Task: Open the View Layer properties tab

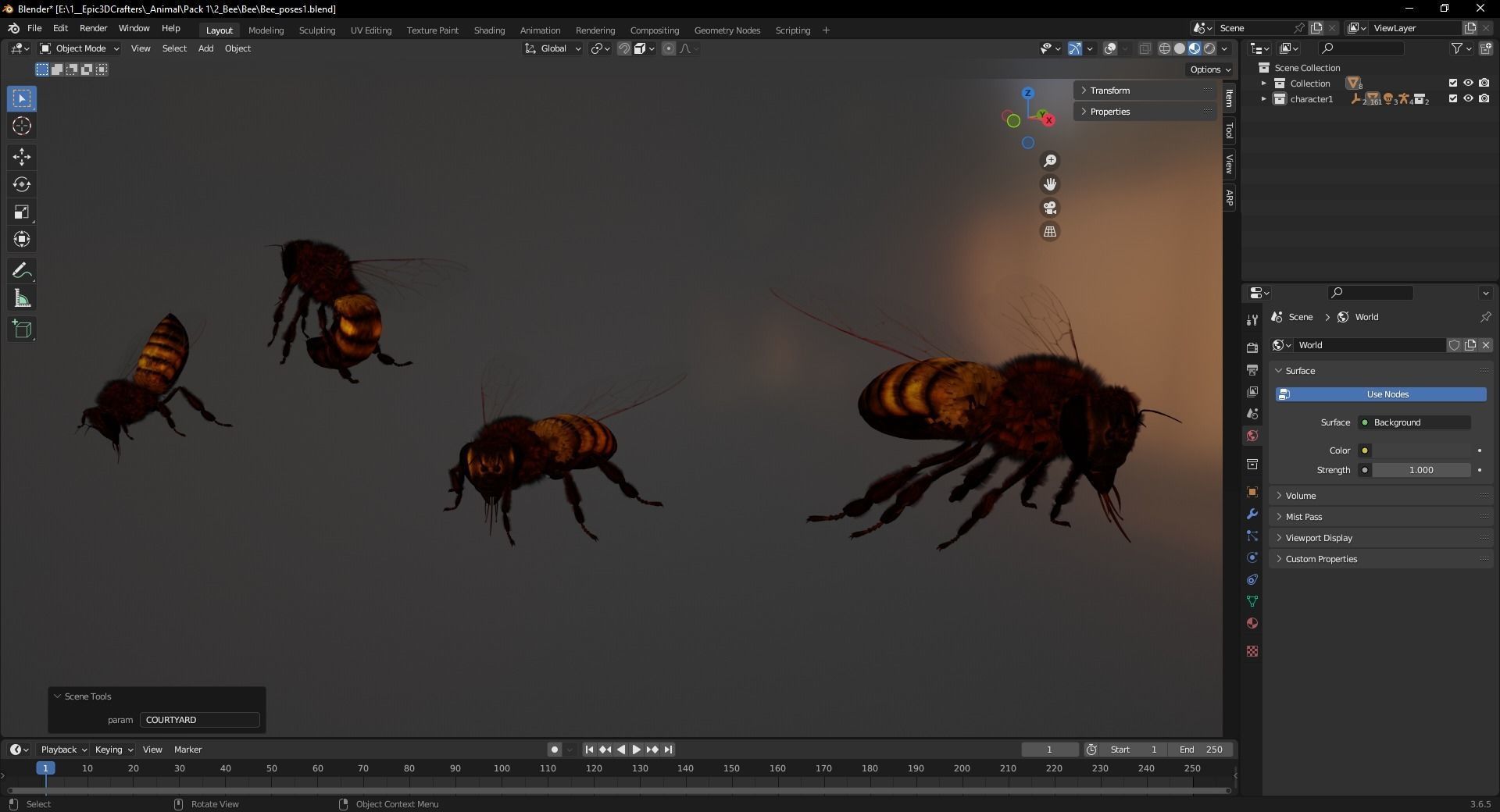Action: click(1252, 391)
